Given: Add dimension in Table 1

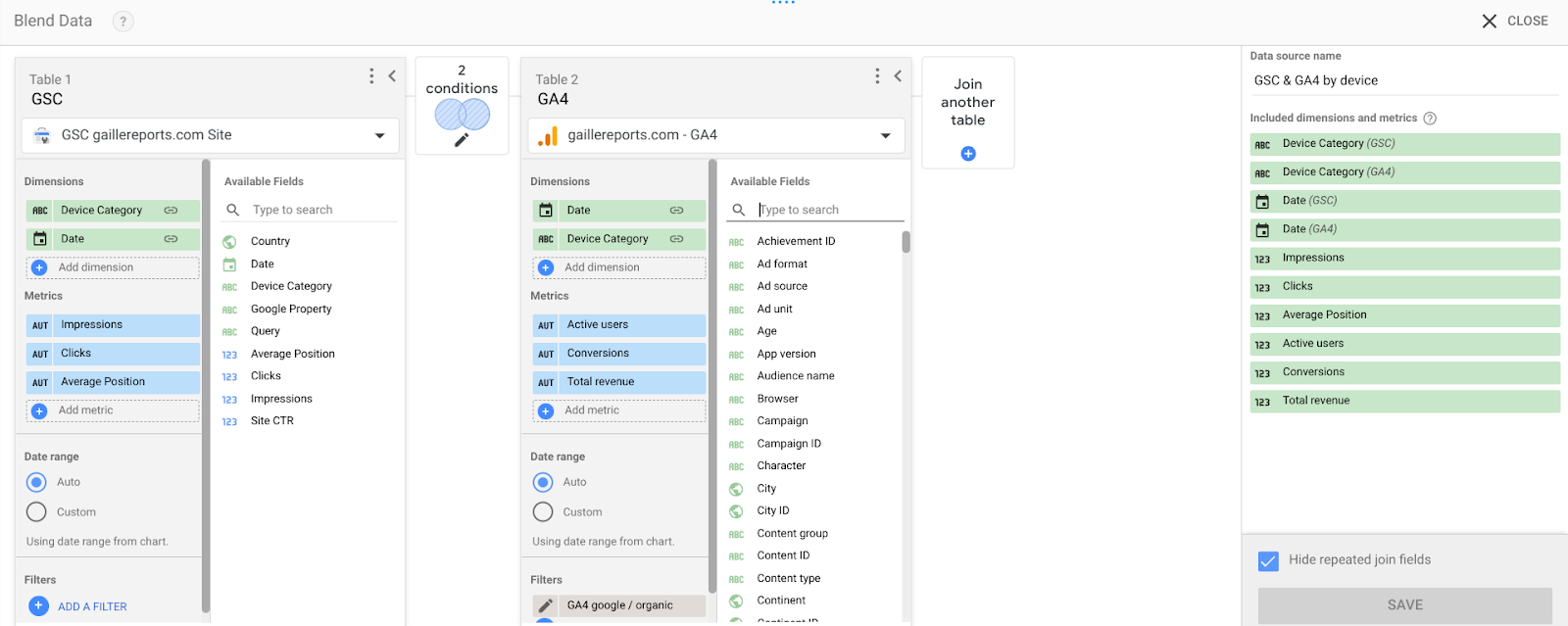Looking at the screenshot, I should point(113,267).
